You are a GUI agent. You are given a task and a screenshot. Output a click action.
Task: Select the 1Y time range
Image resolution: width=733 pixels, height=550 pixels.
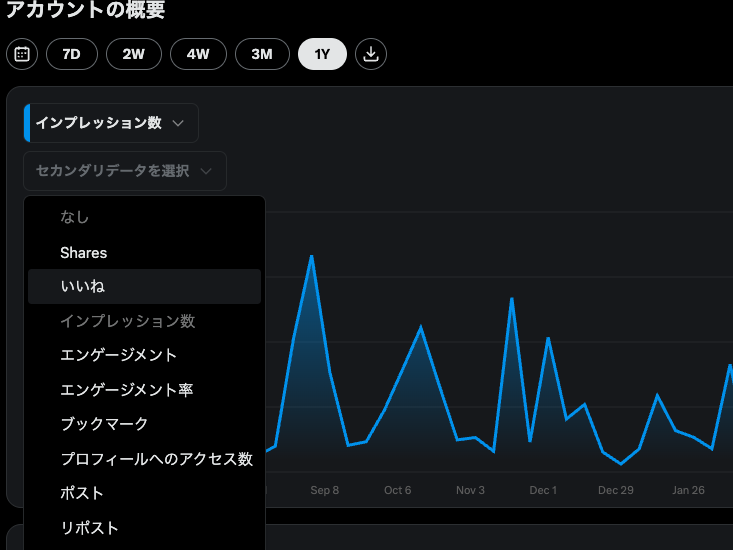323,54
